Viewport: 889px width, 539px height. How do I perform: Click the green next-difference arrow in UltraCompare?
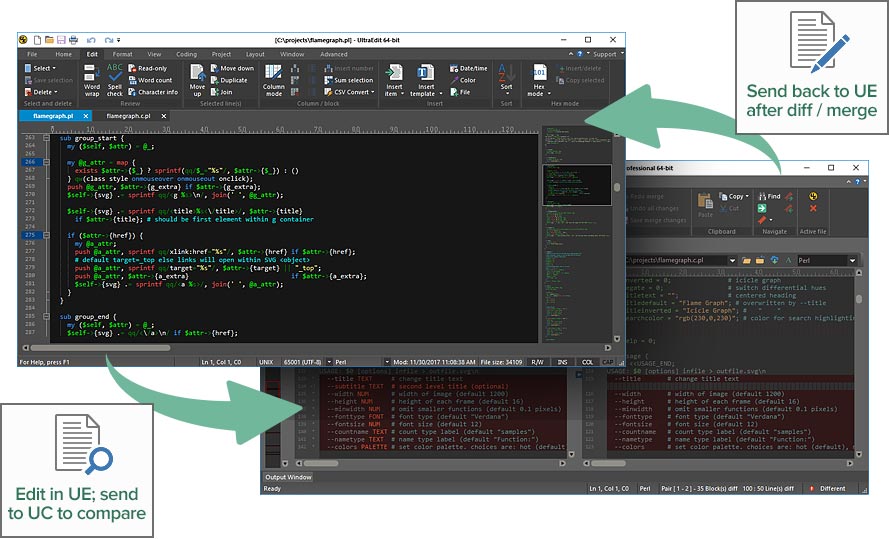762,209
